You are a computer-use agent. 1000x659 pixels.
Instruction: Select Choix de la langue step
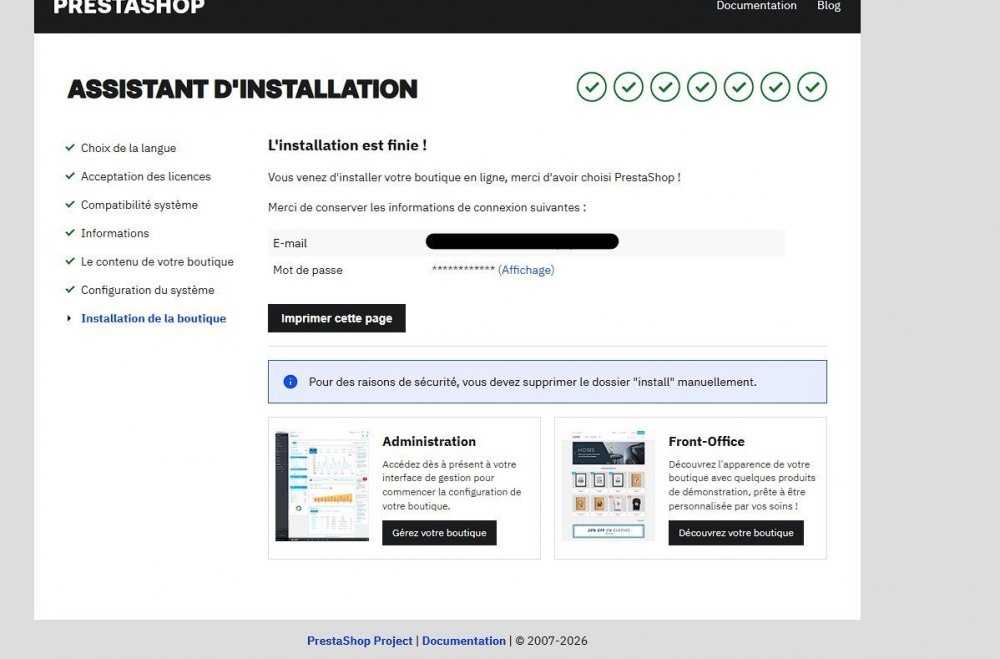[128, 148]
